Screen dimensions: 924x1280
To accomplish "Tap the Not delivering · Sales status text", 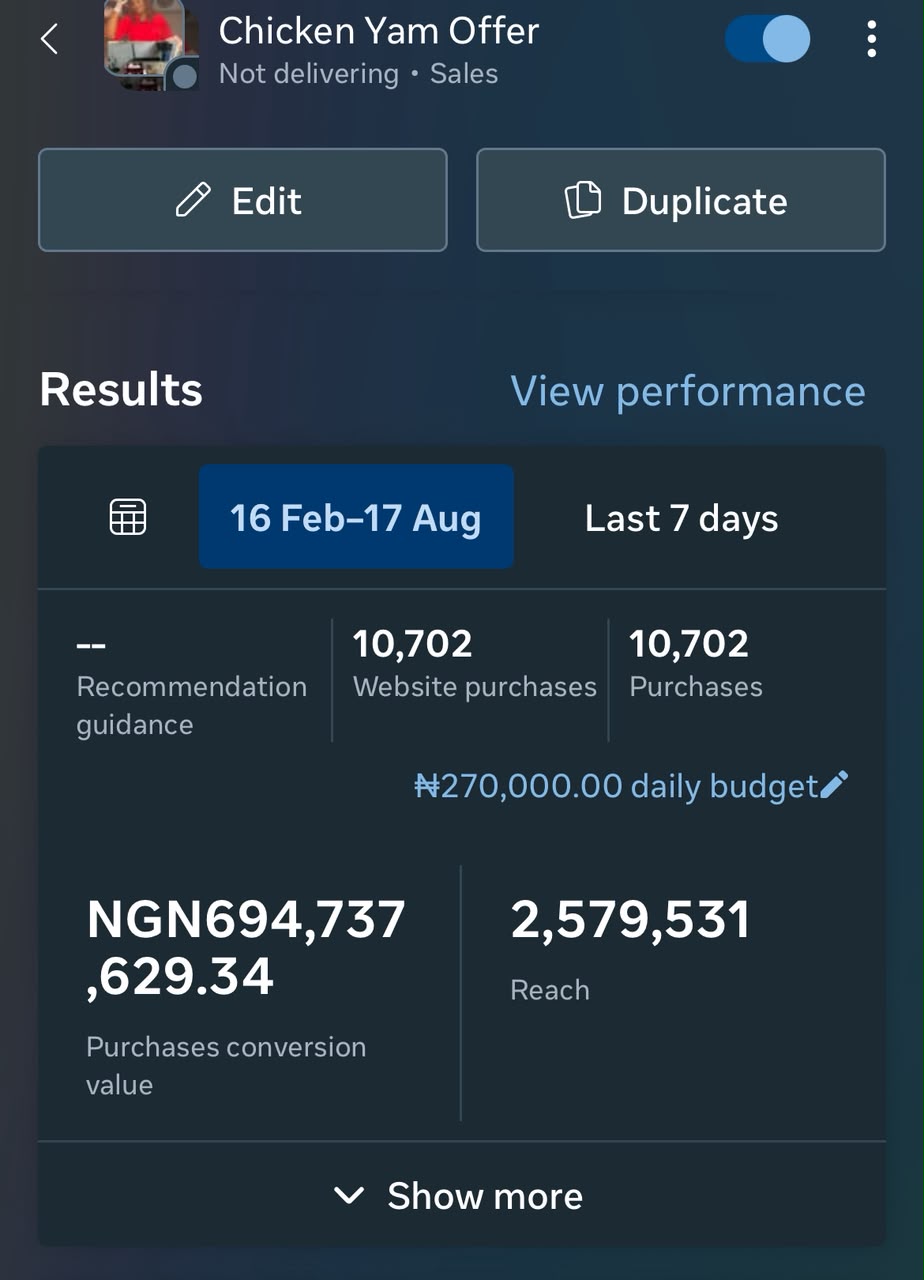I will coord(358,74).
